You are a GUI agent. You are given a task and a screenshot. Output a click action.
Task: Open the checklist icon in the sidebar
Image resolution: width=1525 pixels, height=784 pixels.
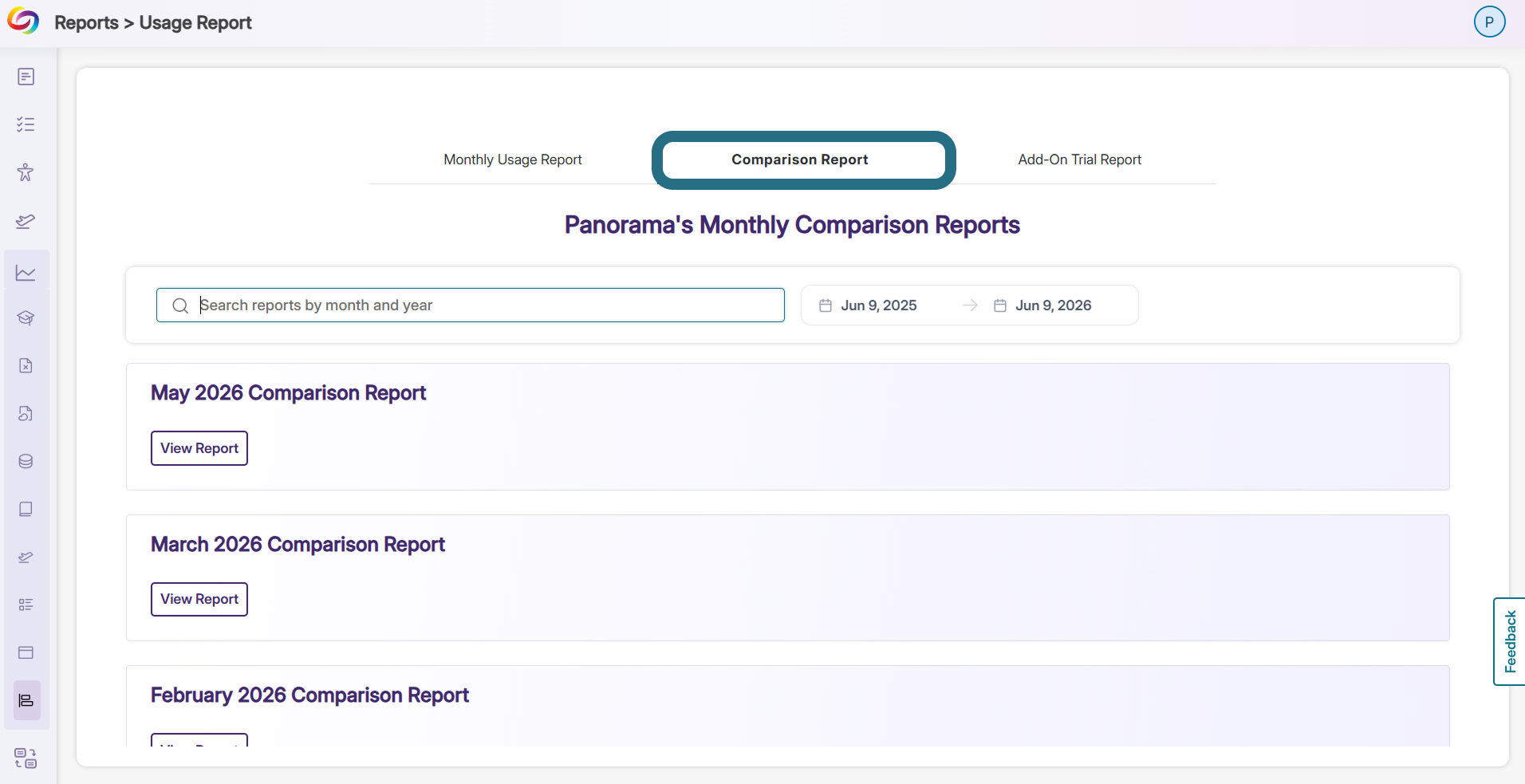pos(26,124)
